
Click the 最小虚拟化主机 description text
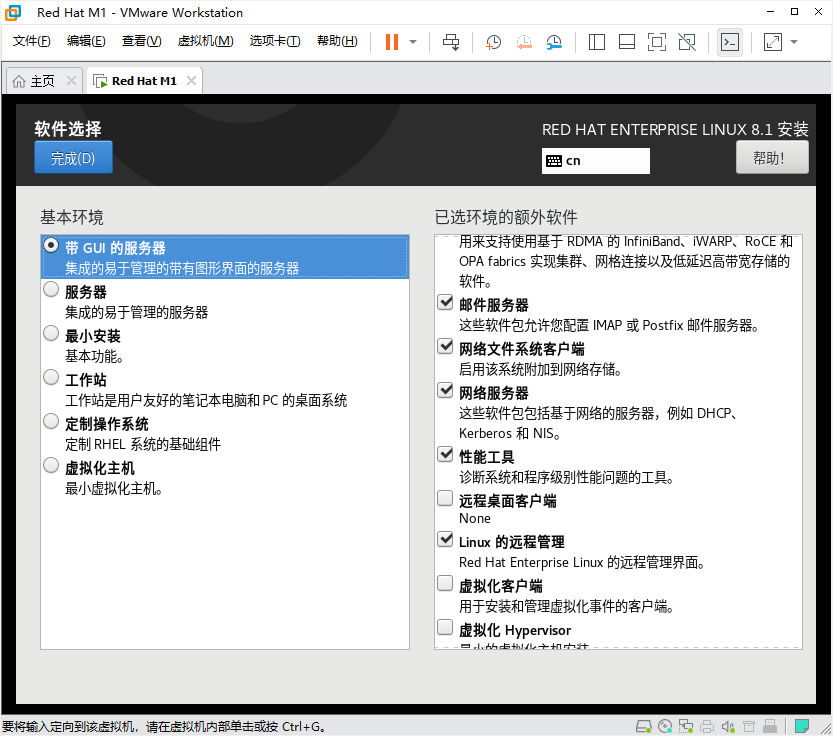coord(114,488)
